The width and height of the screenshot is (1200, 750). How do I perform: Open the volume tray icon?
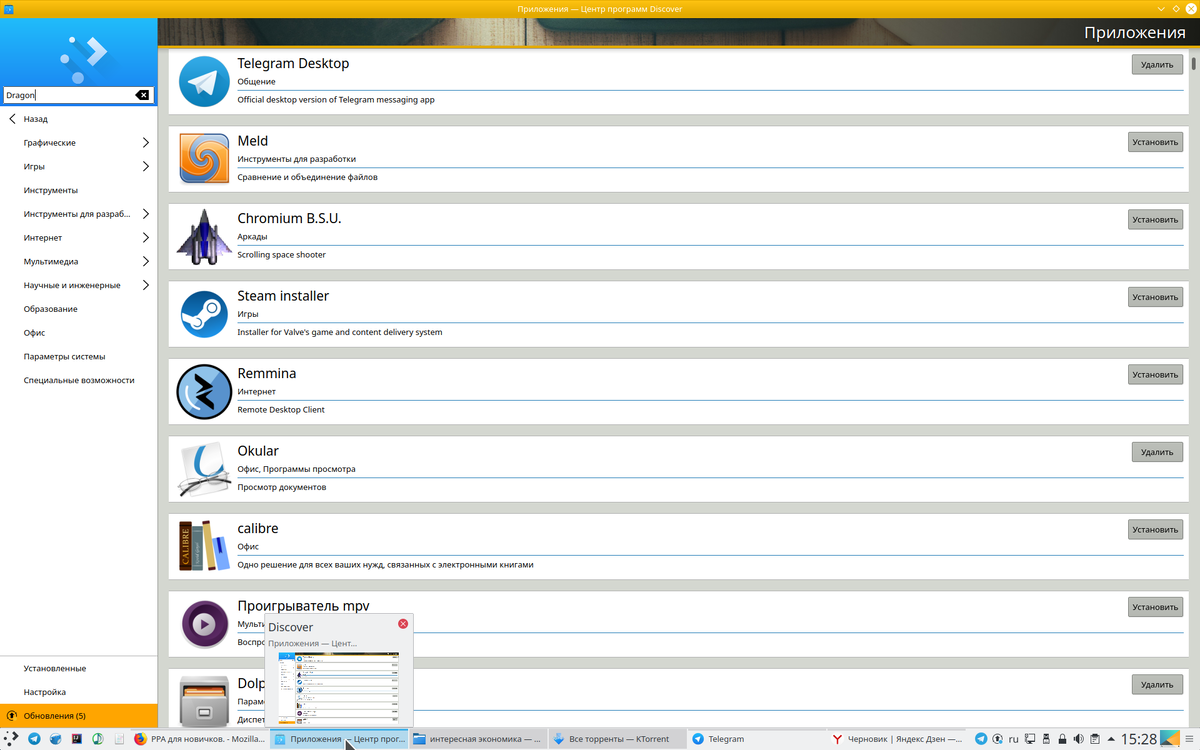pos(1078,739)
